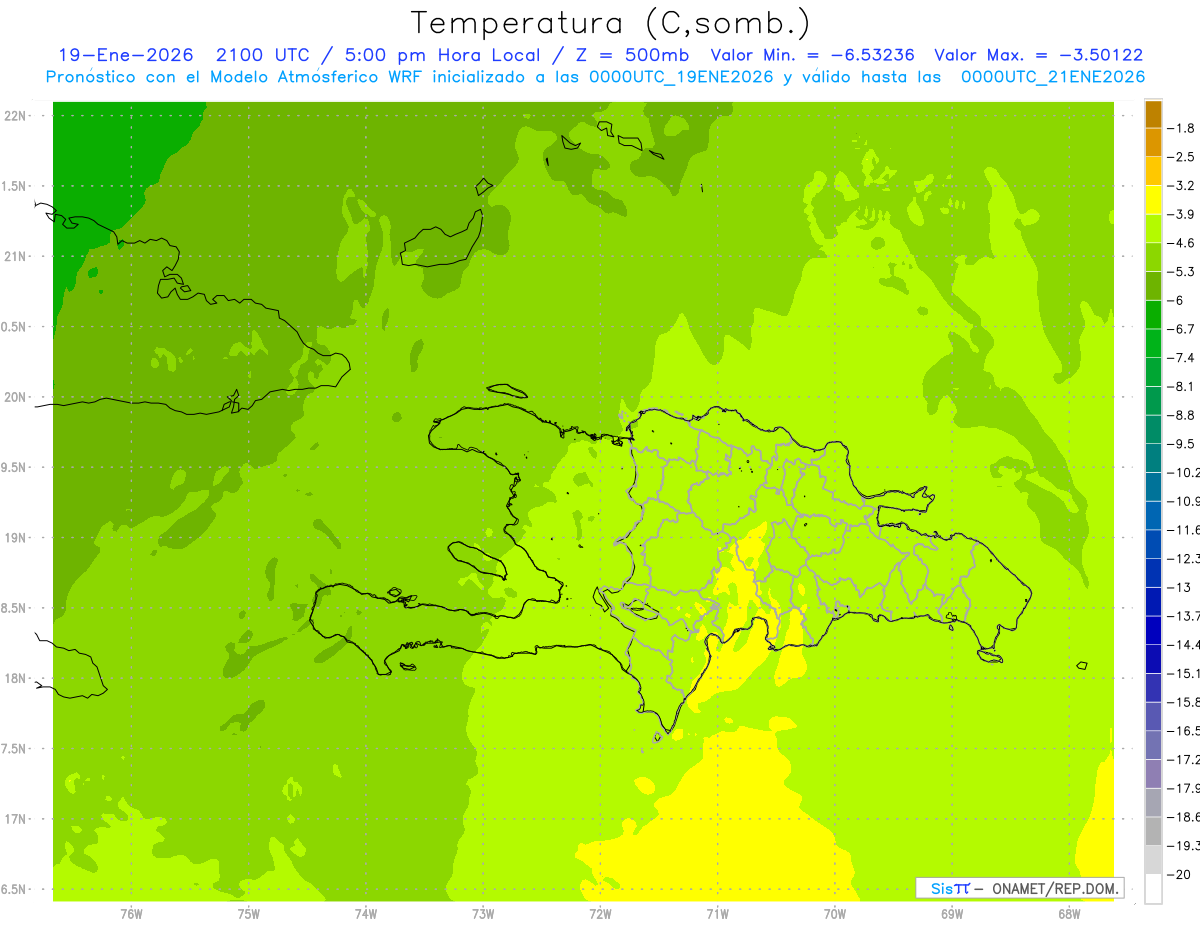Pick the green swatch between -6 and -6.7
Screen dimensions: 1200x927
1153,315
